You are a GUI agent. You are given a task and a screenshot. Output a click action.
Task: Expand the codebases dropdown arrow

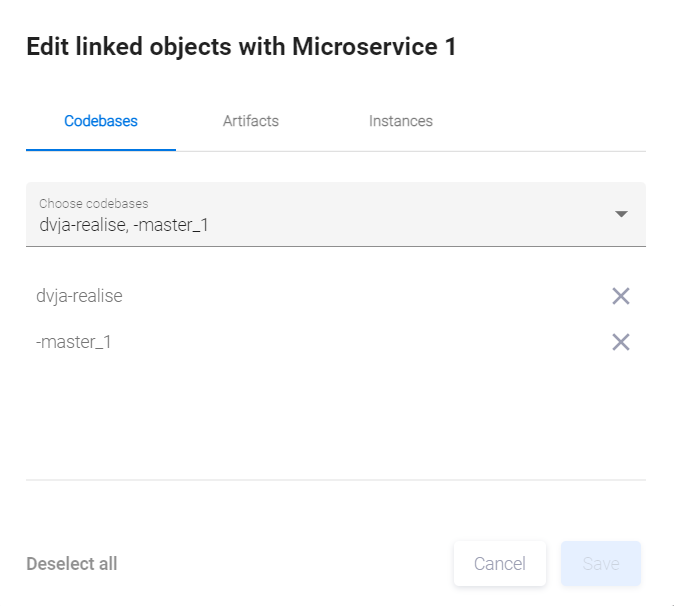coord(621,214)
